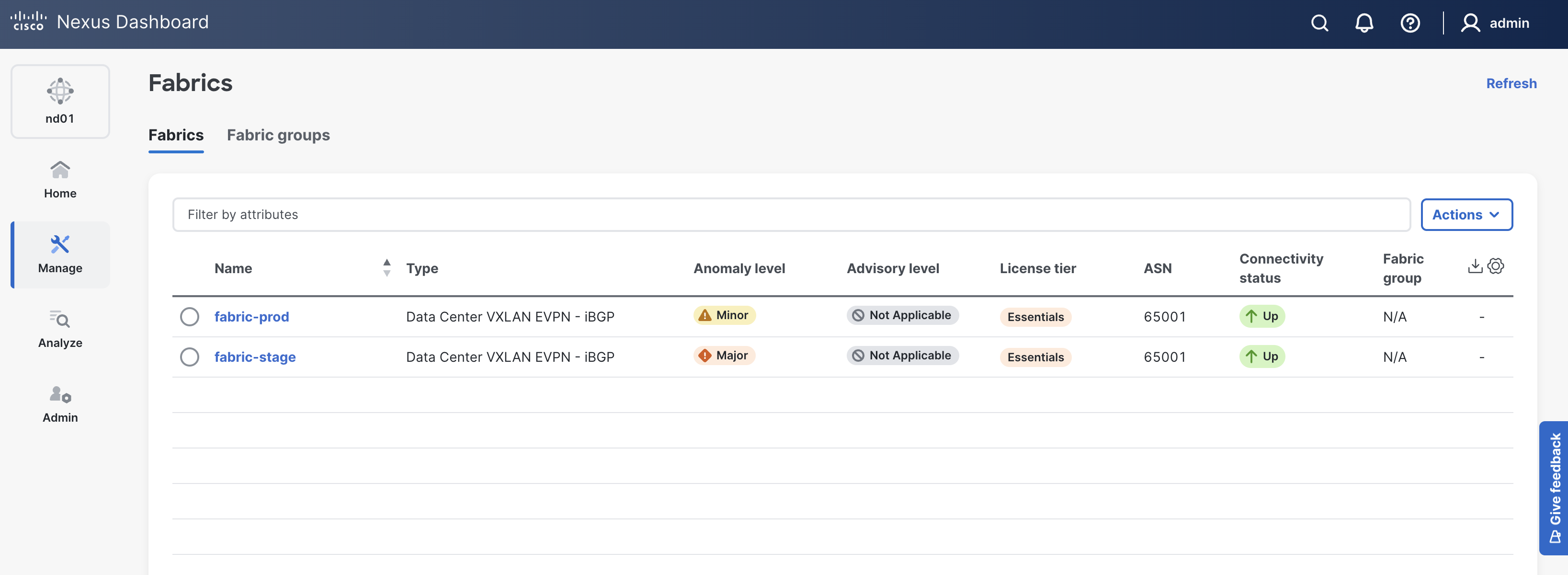Open table column settings gear
This screenshot has width=1568, height=575.
point(1496,266)
